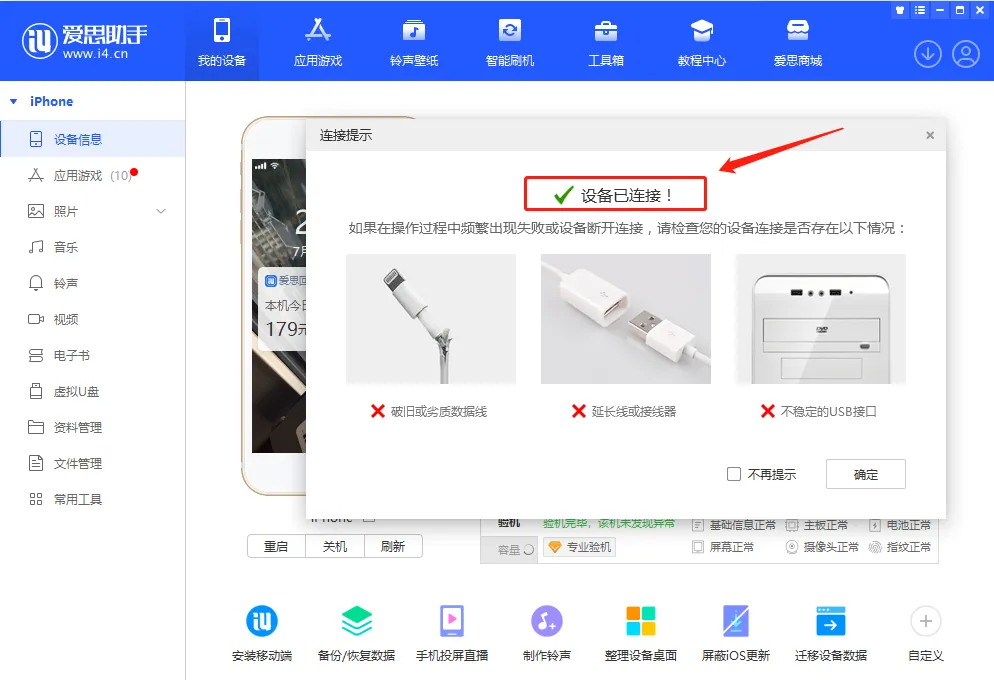This screenshot has width=994, height=680.
Task: Click the 确定 button
Action: 865,474
